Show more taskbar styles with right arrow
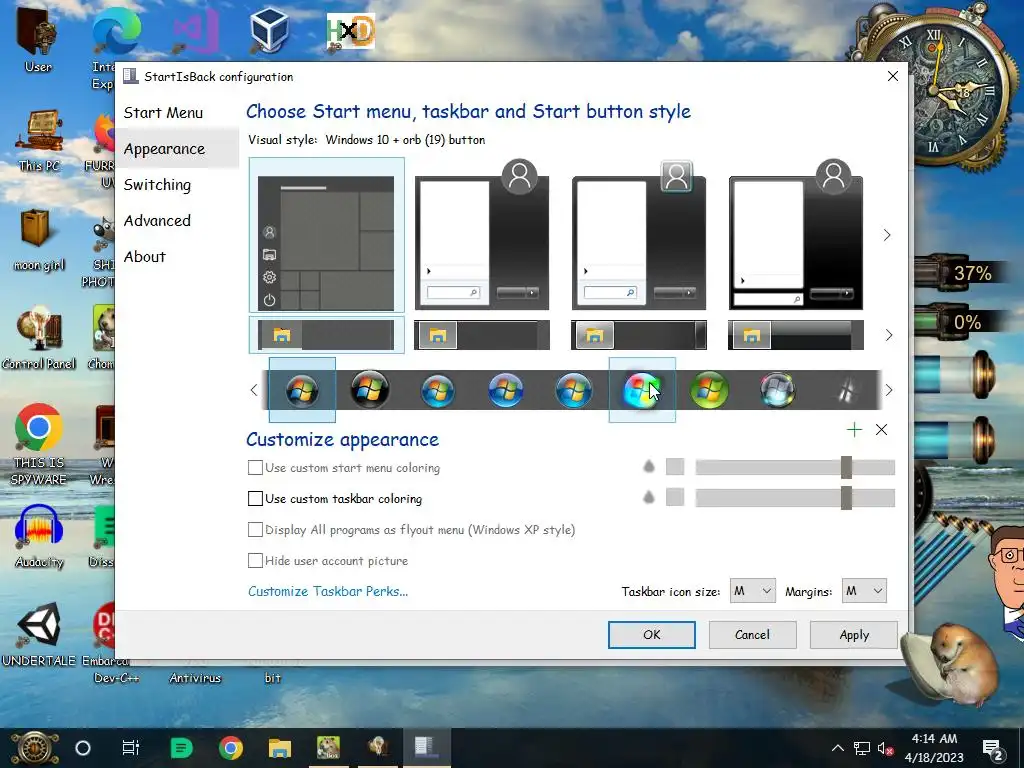 click(x=888, y=335)
